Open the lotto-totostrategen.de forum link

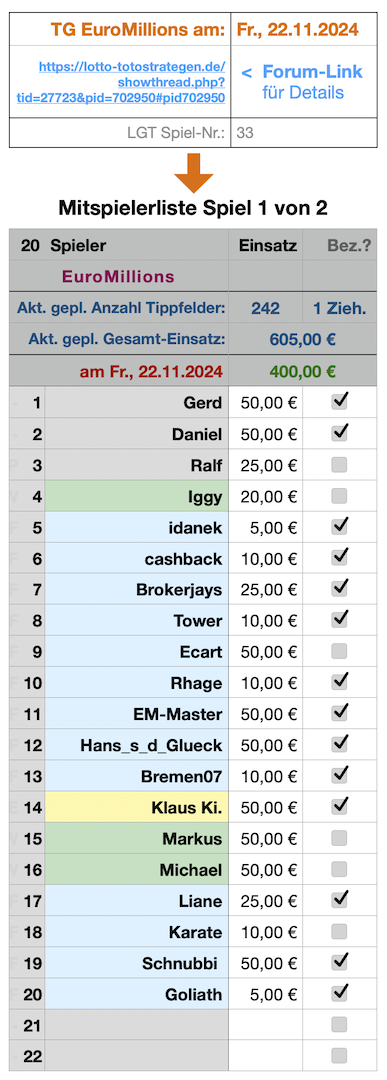121,83
